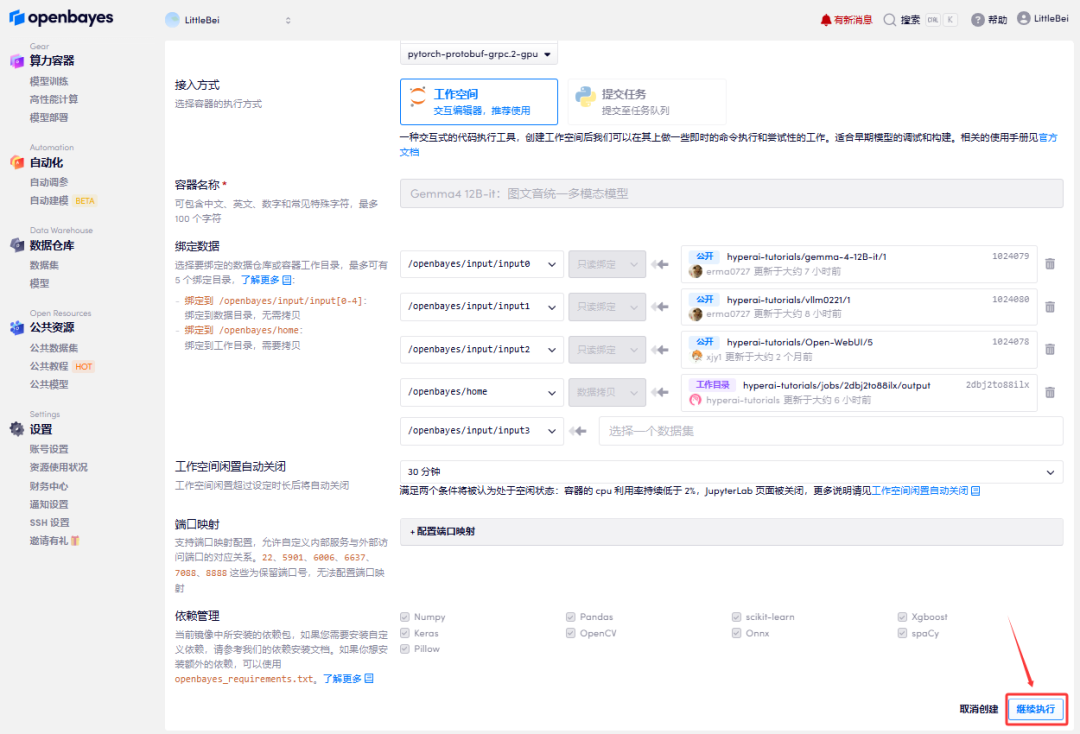Open SSH 设置 in the sidebar
This screenshot has height=734, width=1080.
[50, 523]
